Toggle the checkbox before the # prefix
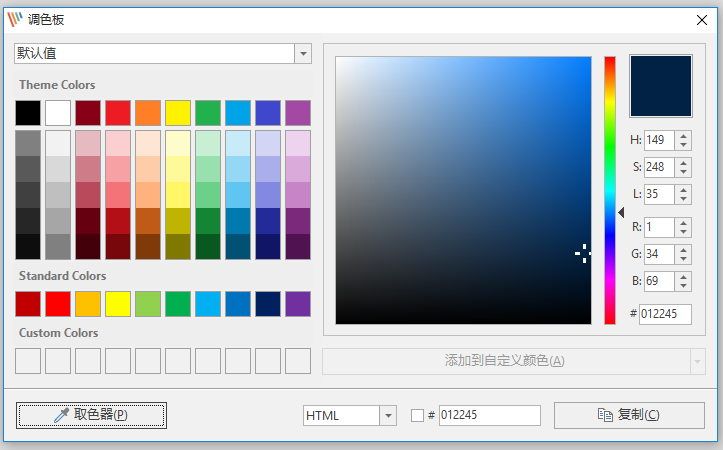The width and height of the screenshot is (723, 450). 418,416
